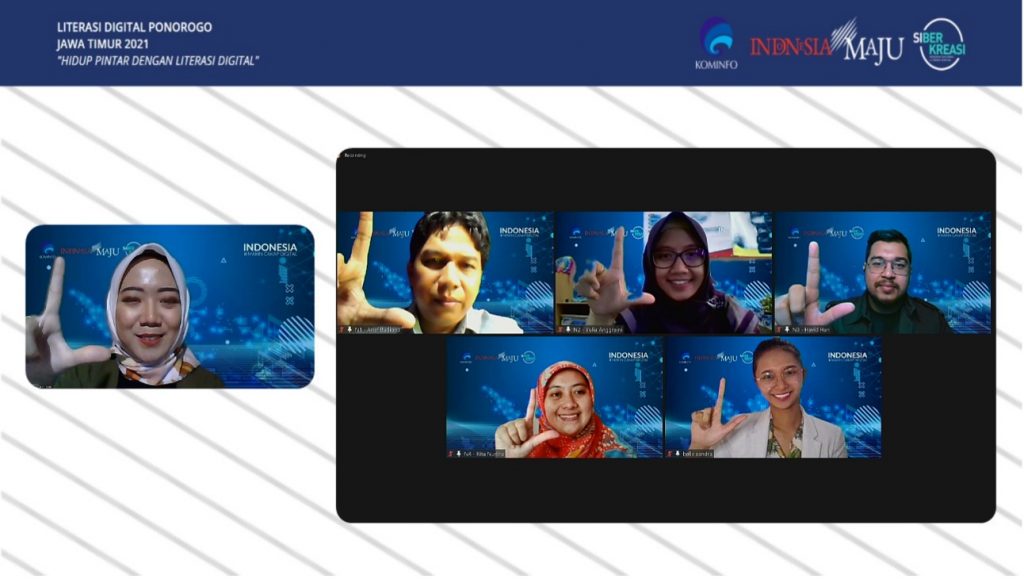This screenshot has height=579, width=1024.
Task: Click the Kominfo logo in header
Action: [x=715, y=44]
